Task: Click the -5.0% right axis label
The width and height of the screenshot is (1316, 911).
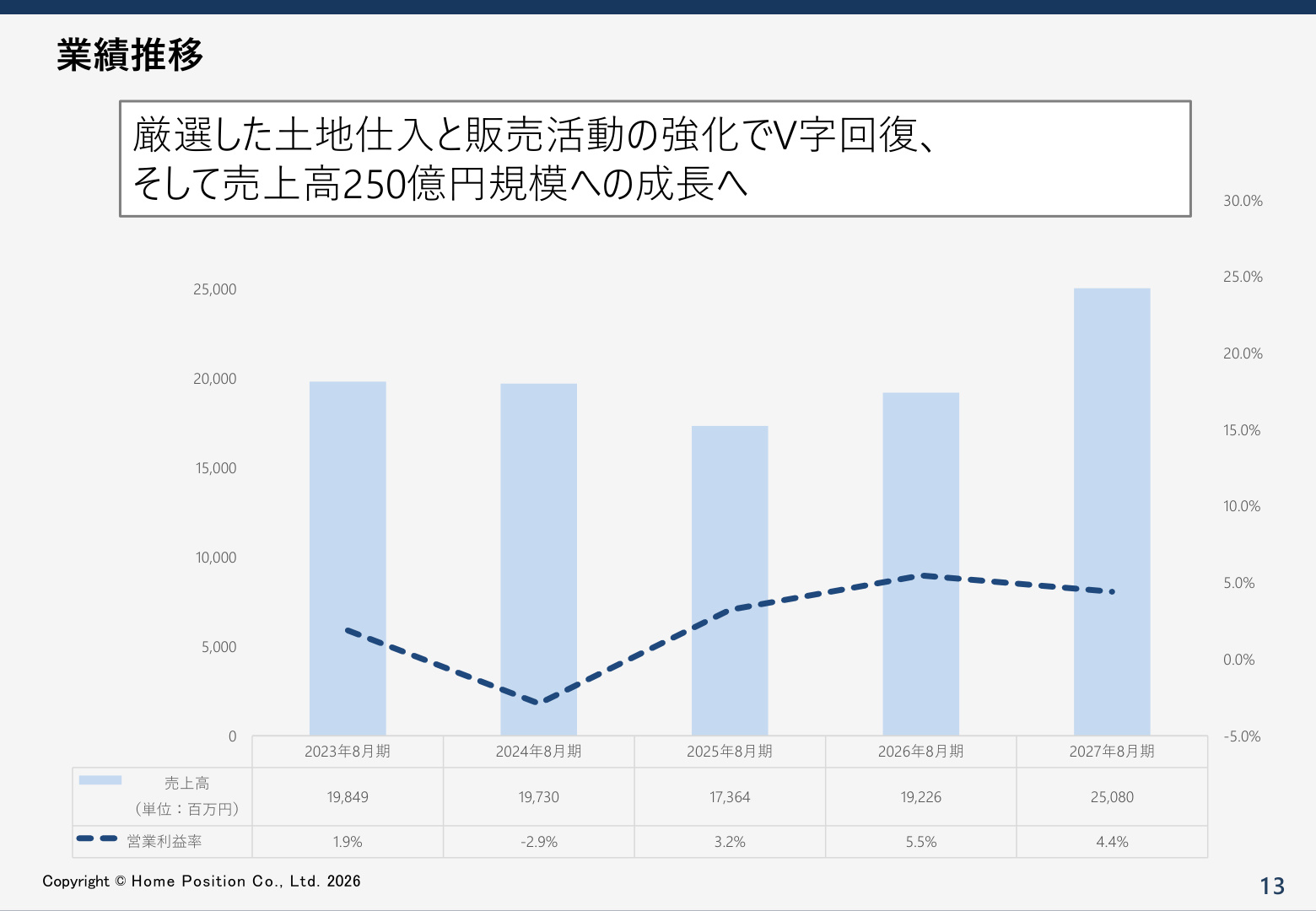Action: (x=1242, y=736)
